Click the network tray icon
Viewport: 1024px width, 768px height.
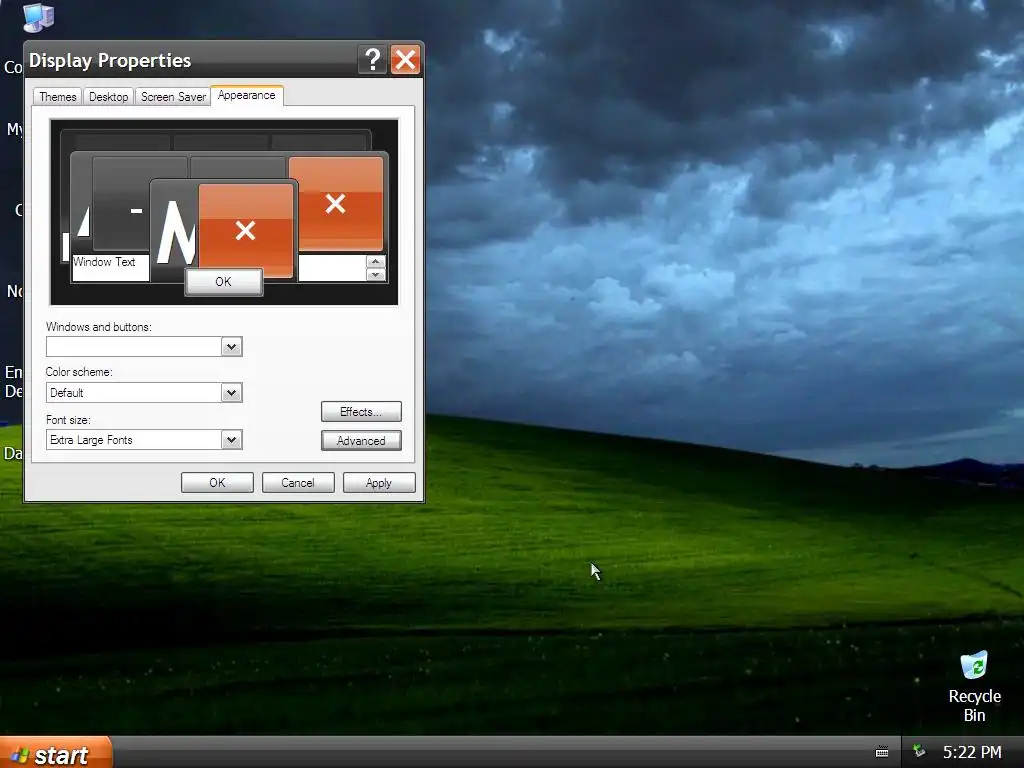(x=919, y=751)
